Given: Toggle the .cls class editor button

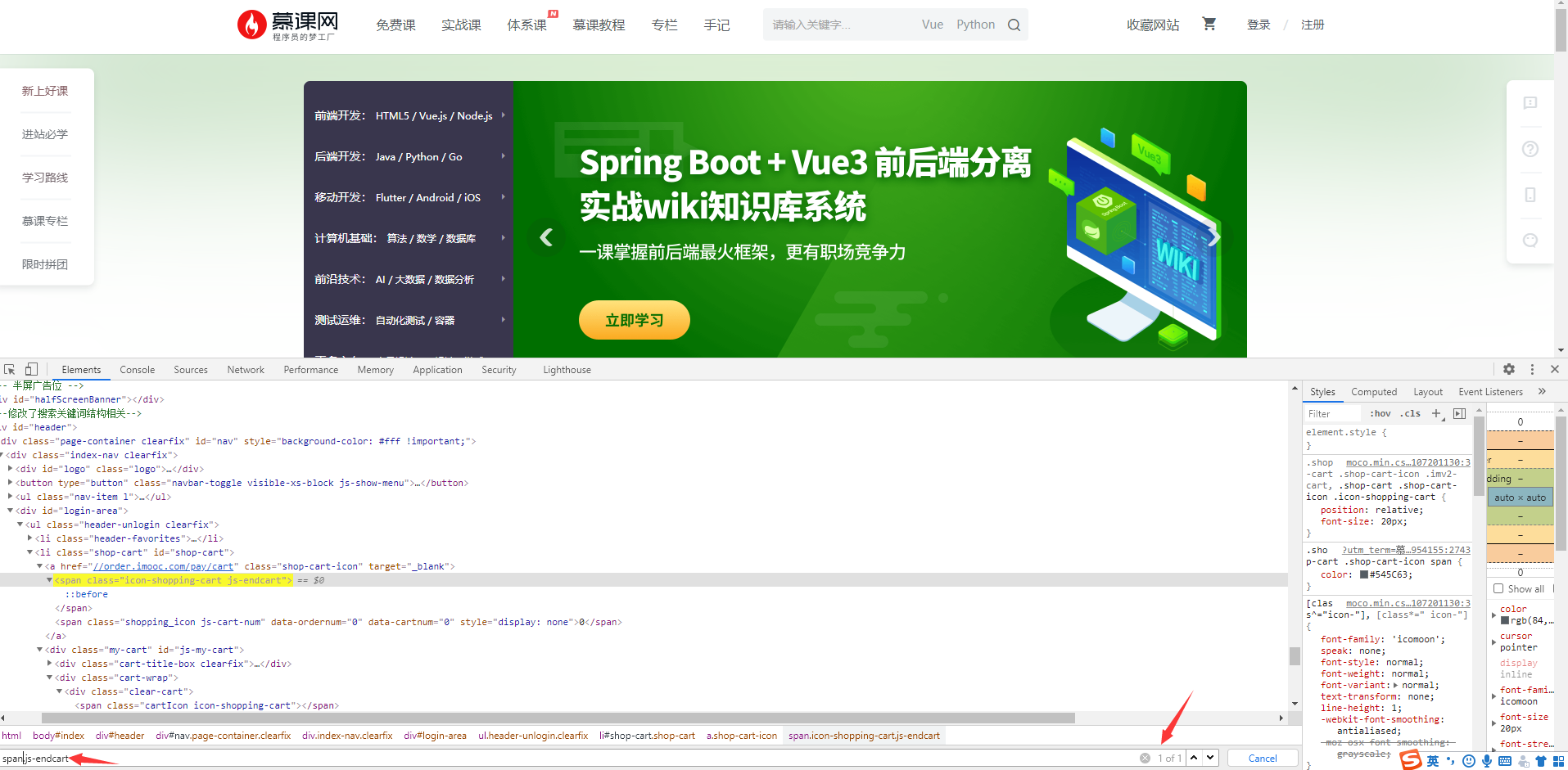Looking at the screenshot, I should (1411, 414).
